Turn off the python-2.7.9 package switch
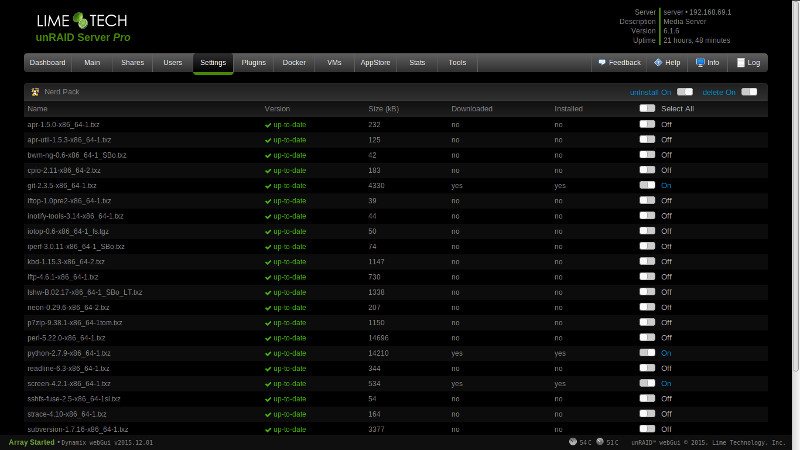 (x=647, y=353)
